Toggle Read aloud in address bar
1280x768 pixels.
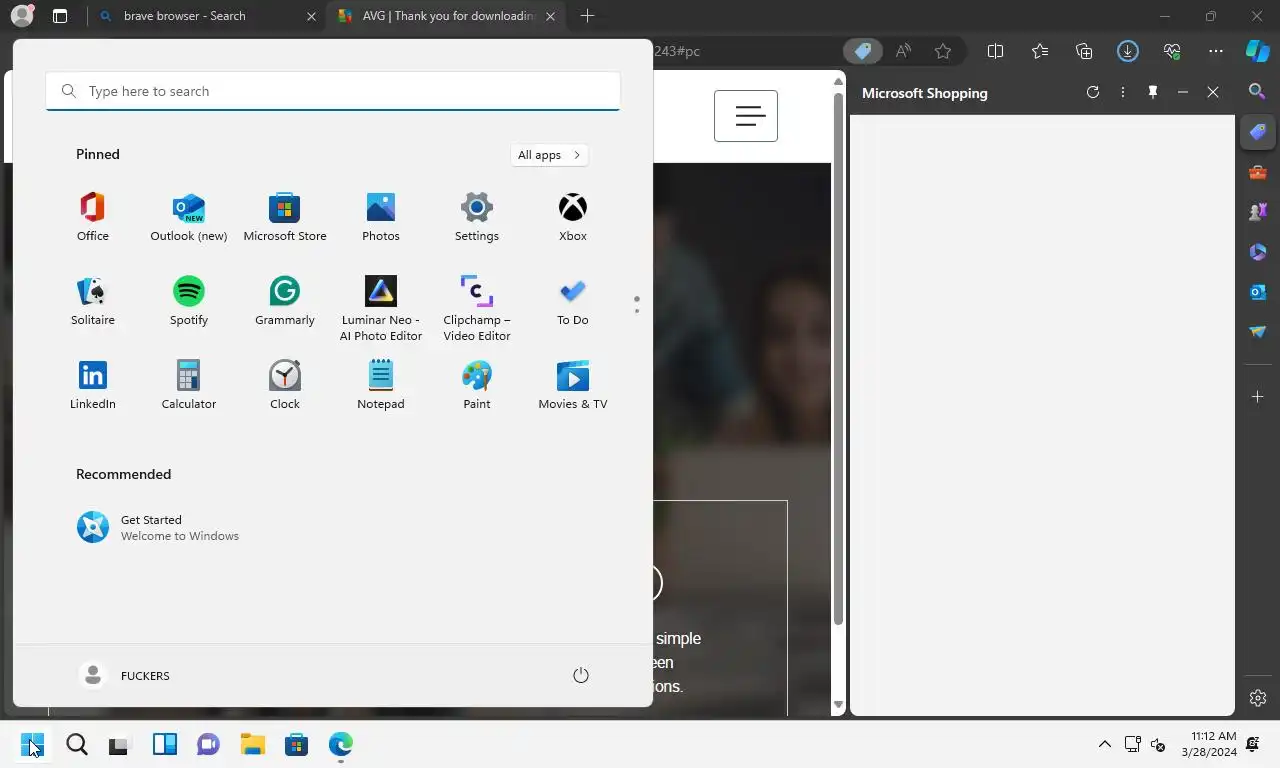(x=903, y=51)
